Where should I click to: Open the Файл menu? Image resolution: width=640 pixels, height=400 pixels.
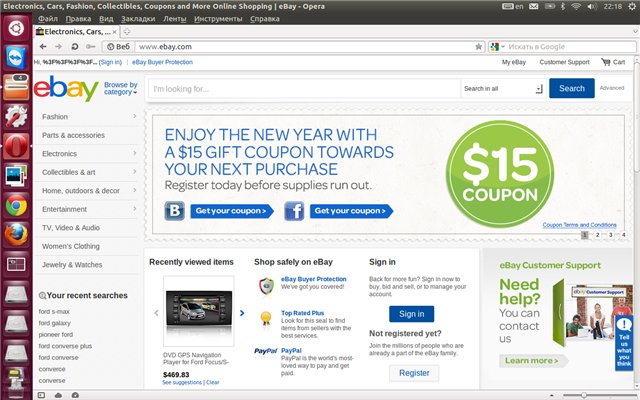48,19
